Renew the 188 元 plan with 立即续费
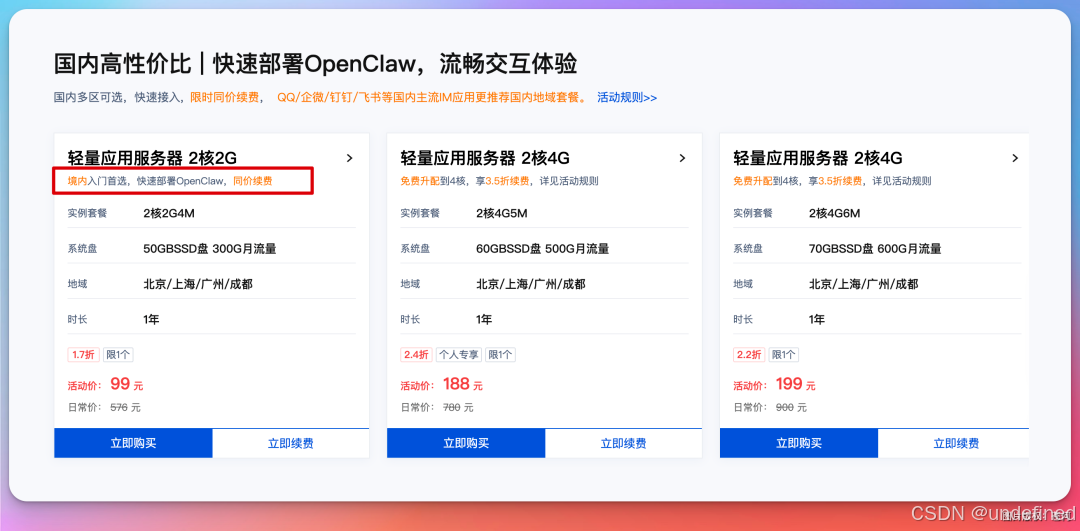Image resolution: width=1080 pixels, height=531 pixels. coord(623,443)
